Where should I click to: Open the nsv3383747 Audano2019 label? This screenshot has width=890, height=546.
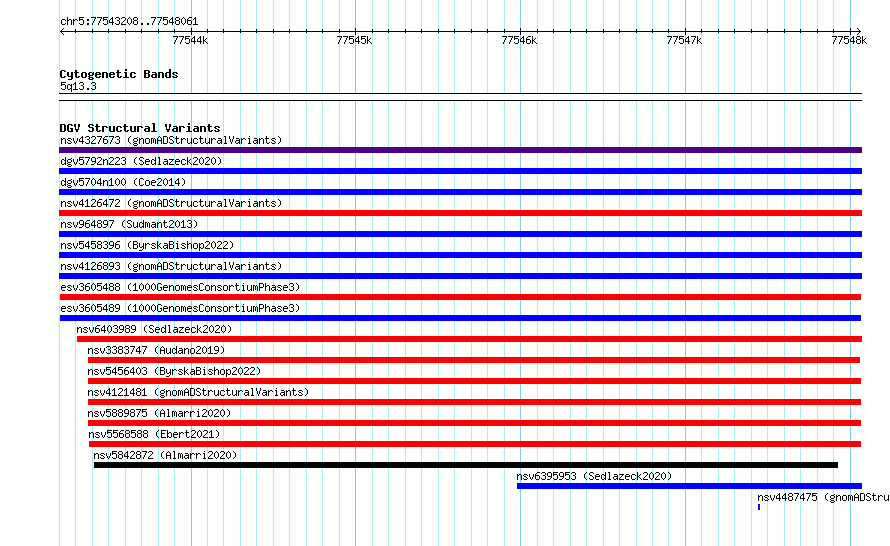pyautogui.click(x=156, y=350)
